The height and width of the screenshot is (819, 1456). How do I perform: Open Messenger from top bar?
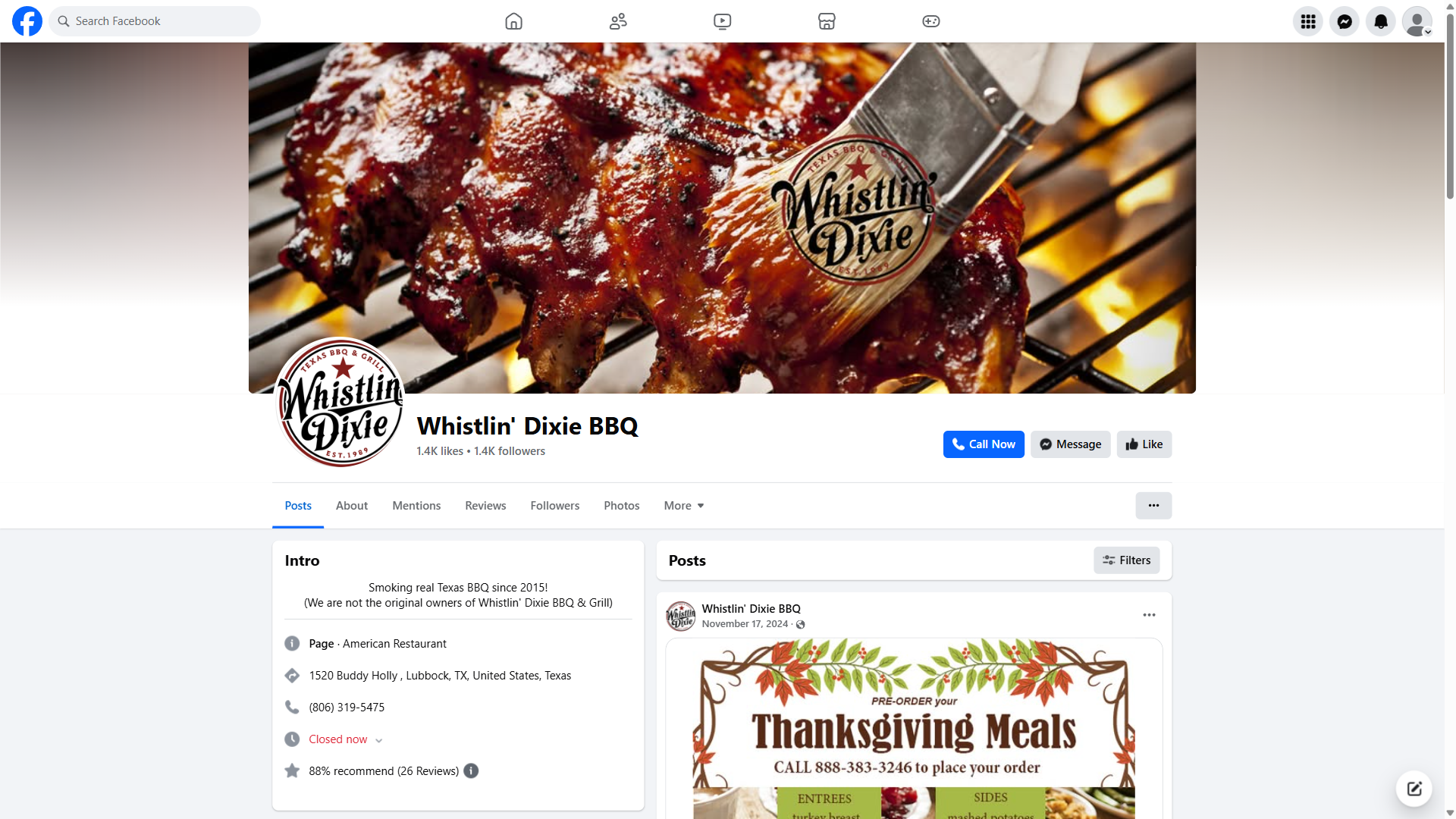(x=1344, y=21)
